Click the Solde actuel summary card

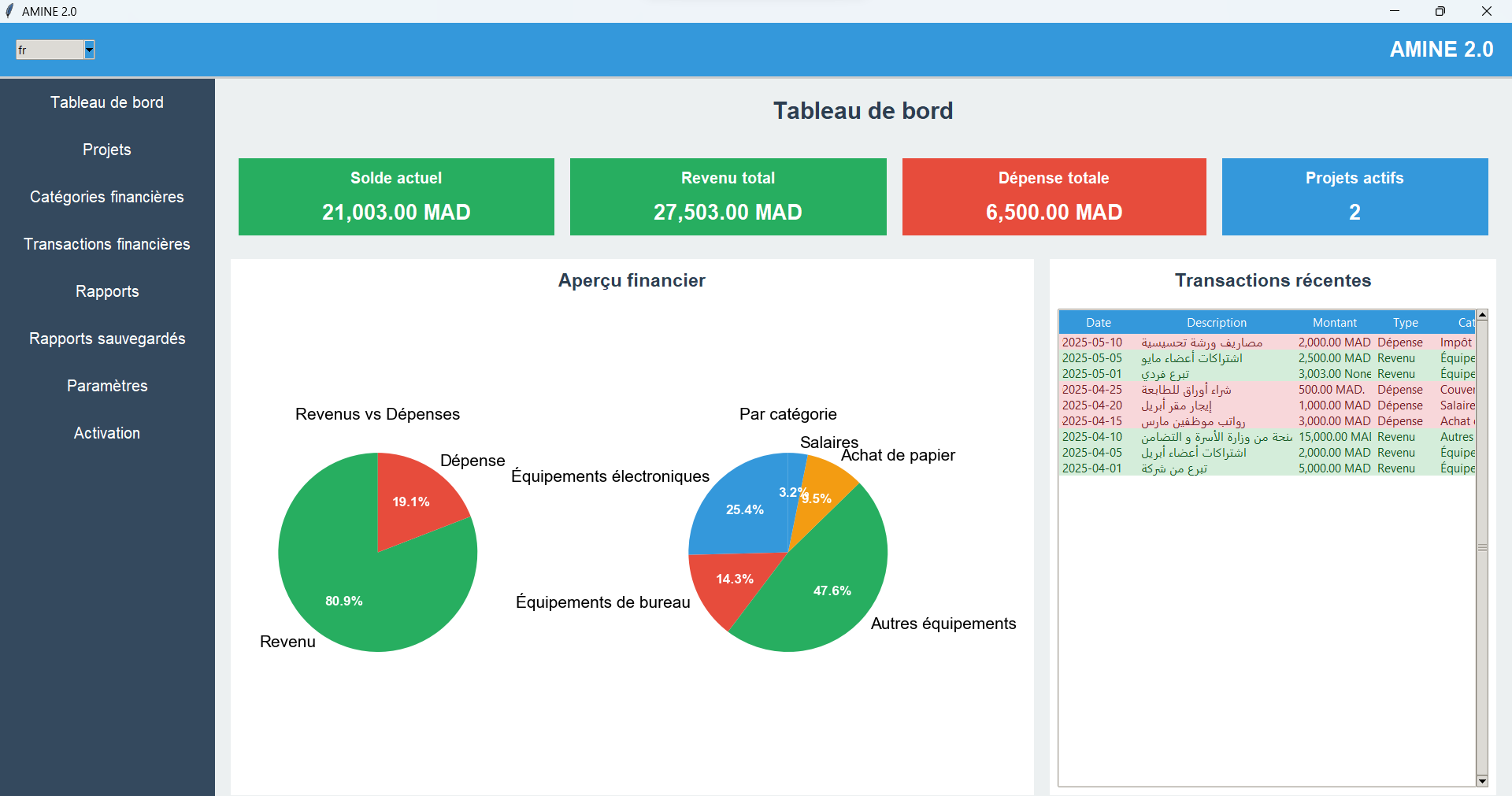(396, 197)
